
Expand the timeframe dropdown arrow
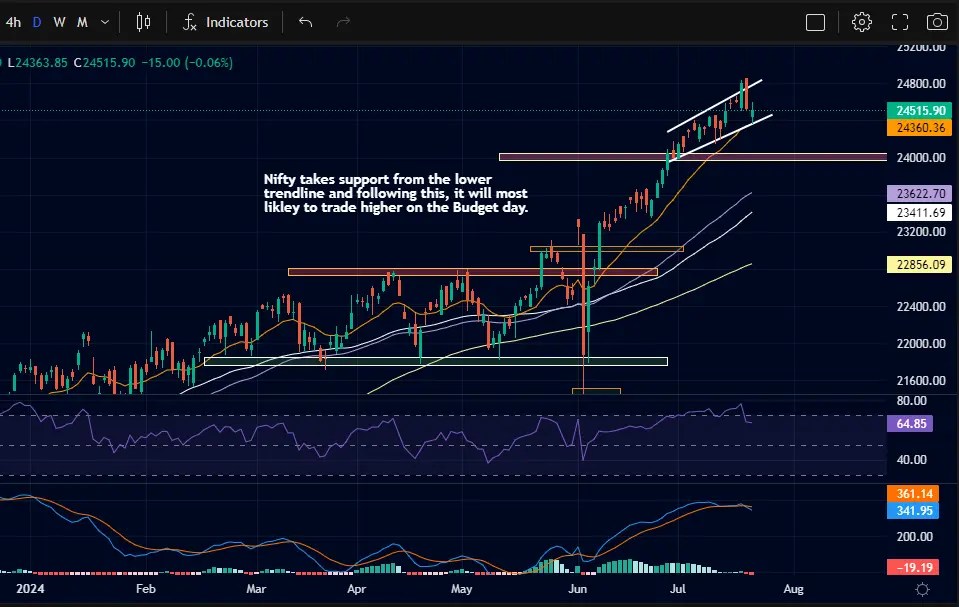pyautogui.click(x=105, y=23)
